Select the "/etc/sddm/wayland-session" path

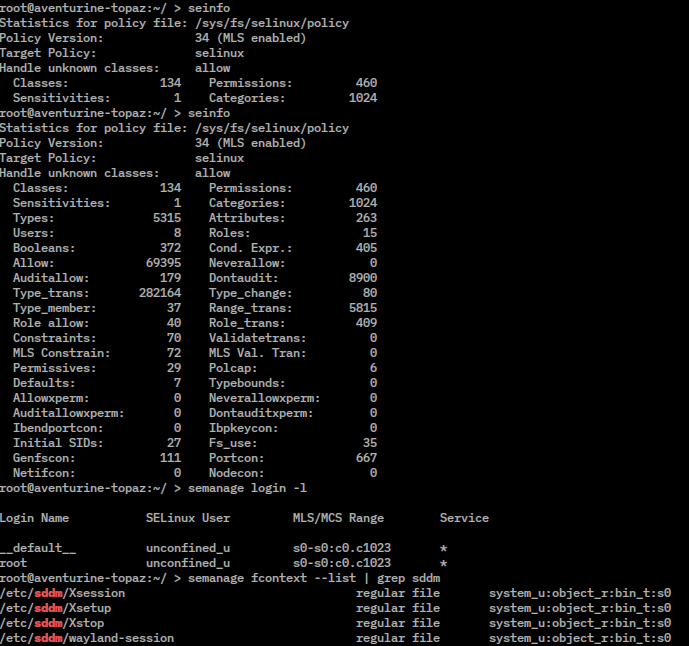click(87, 638)
